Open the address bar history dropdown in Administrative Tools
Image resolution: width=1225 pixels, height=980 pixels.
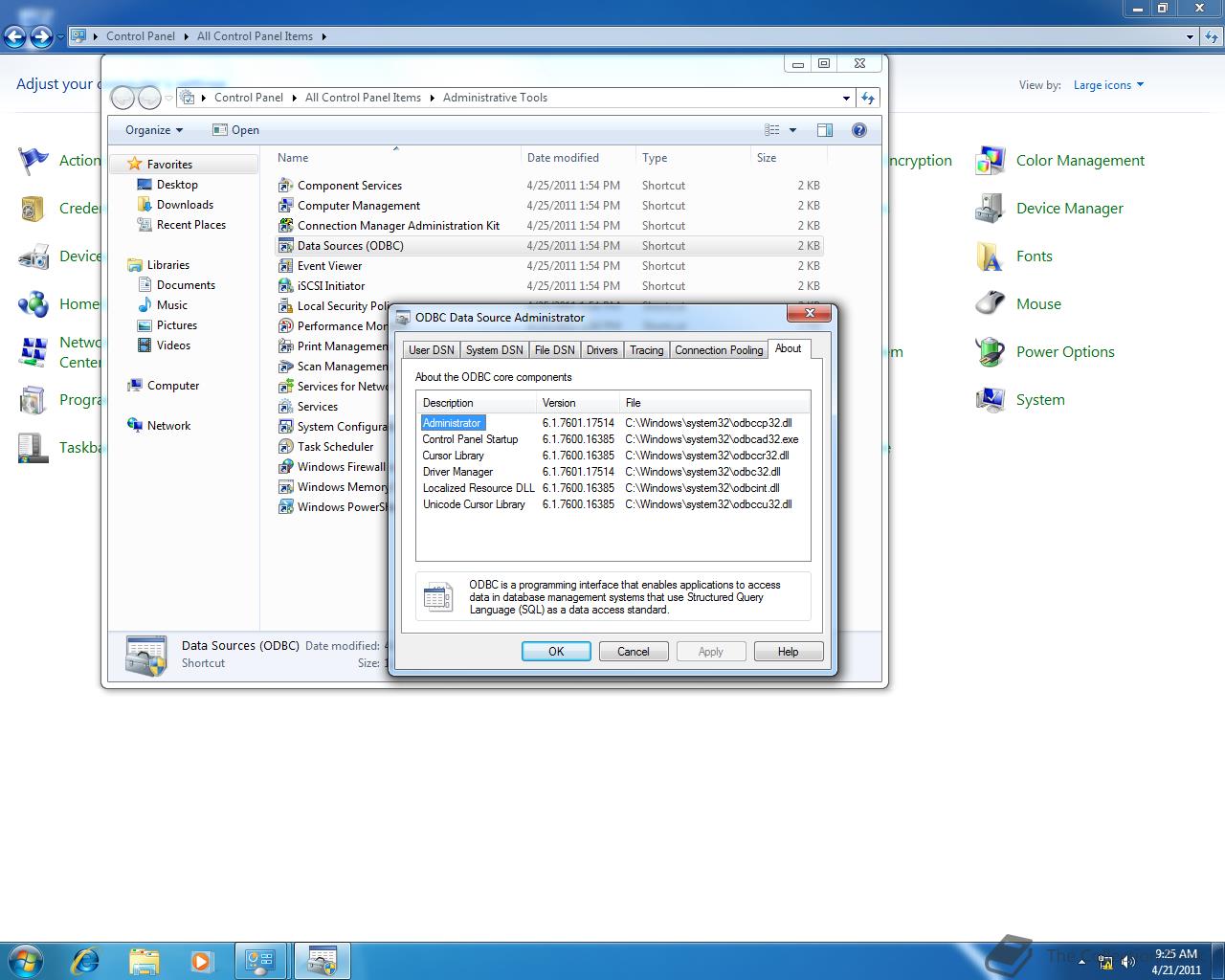[x=846, y=98]
